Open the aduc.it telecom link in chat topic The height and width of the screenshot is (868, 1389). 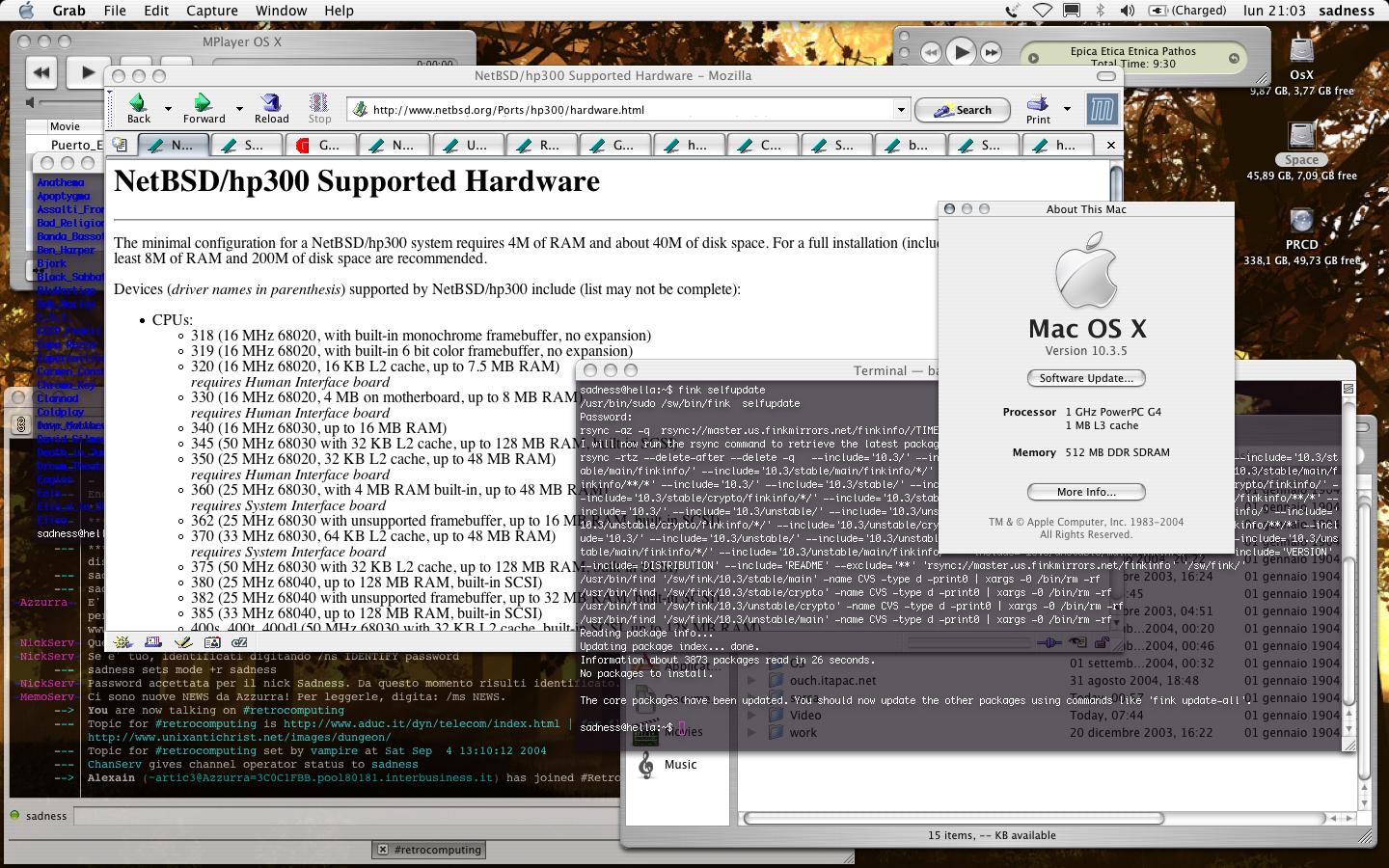coord(421,723)
